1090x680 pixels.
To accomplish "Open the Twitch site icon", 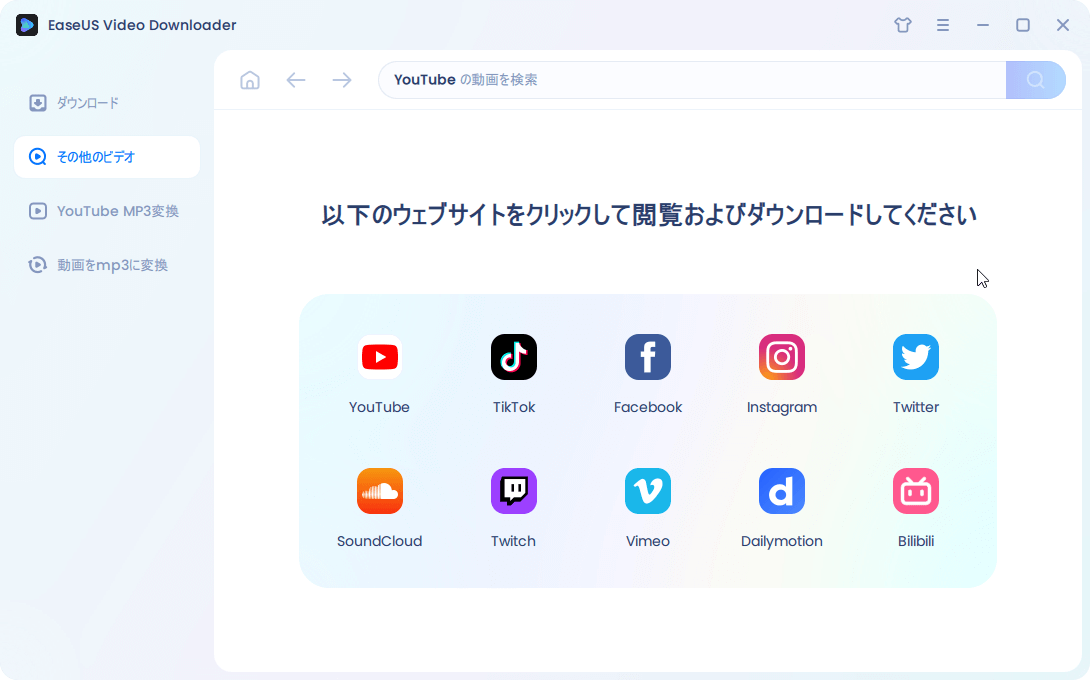I will pos(513,491).
